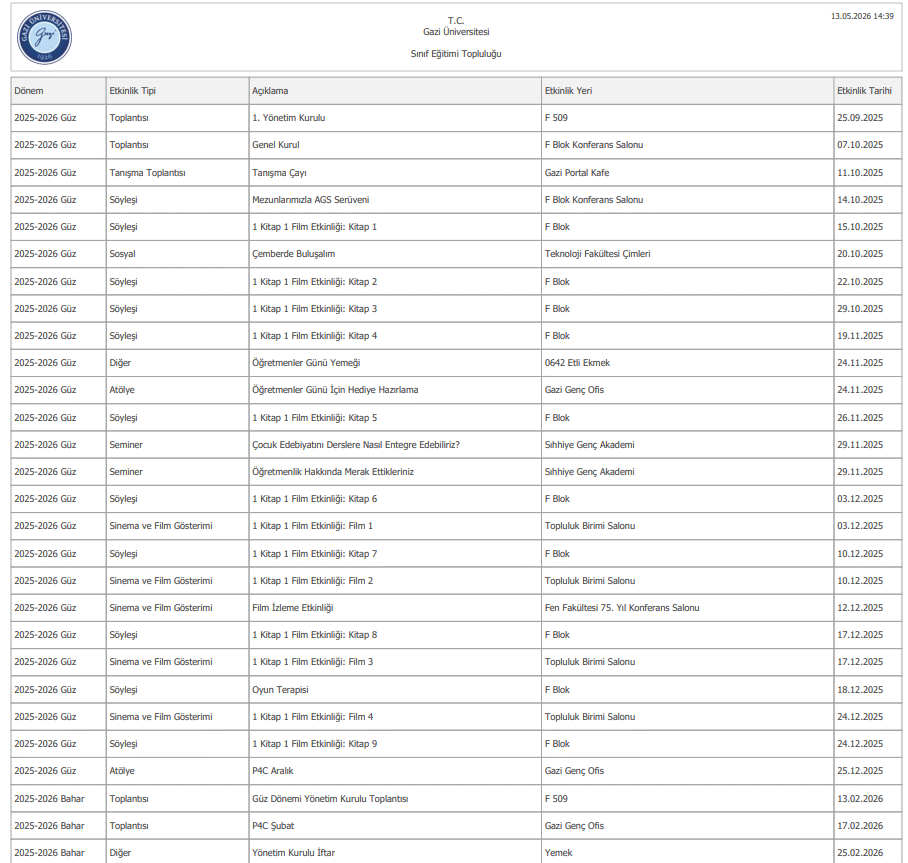Select the date 14.10.2025

(x=867, y=200)
